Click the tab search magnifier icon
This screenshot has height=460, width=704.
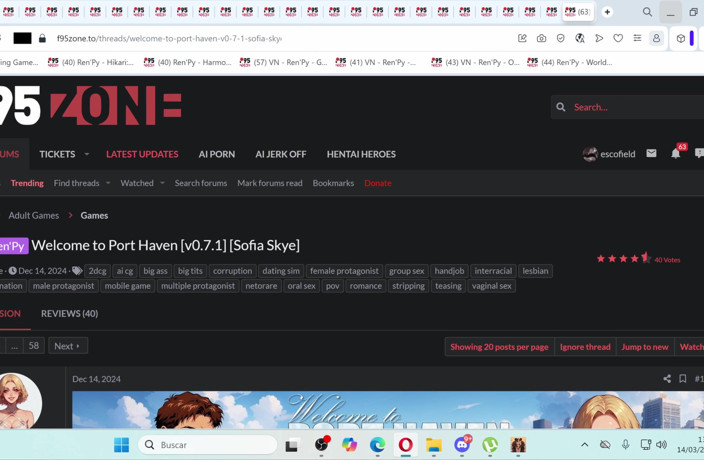[x=647, y=12]
